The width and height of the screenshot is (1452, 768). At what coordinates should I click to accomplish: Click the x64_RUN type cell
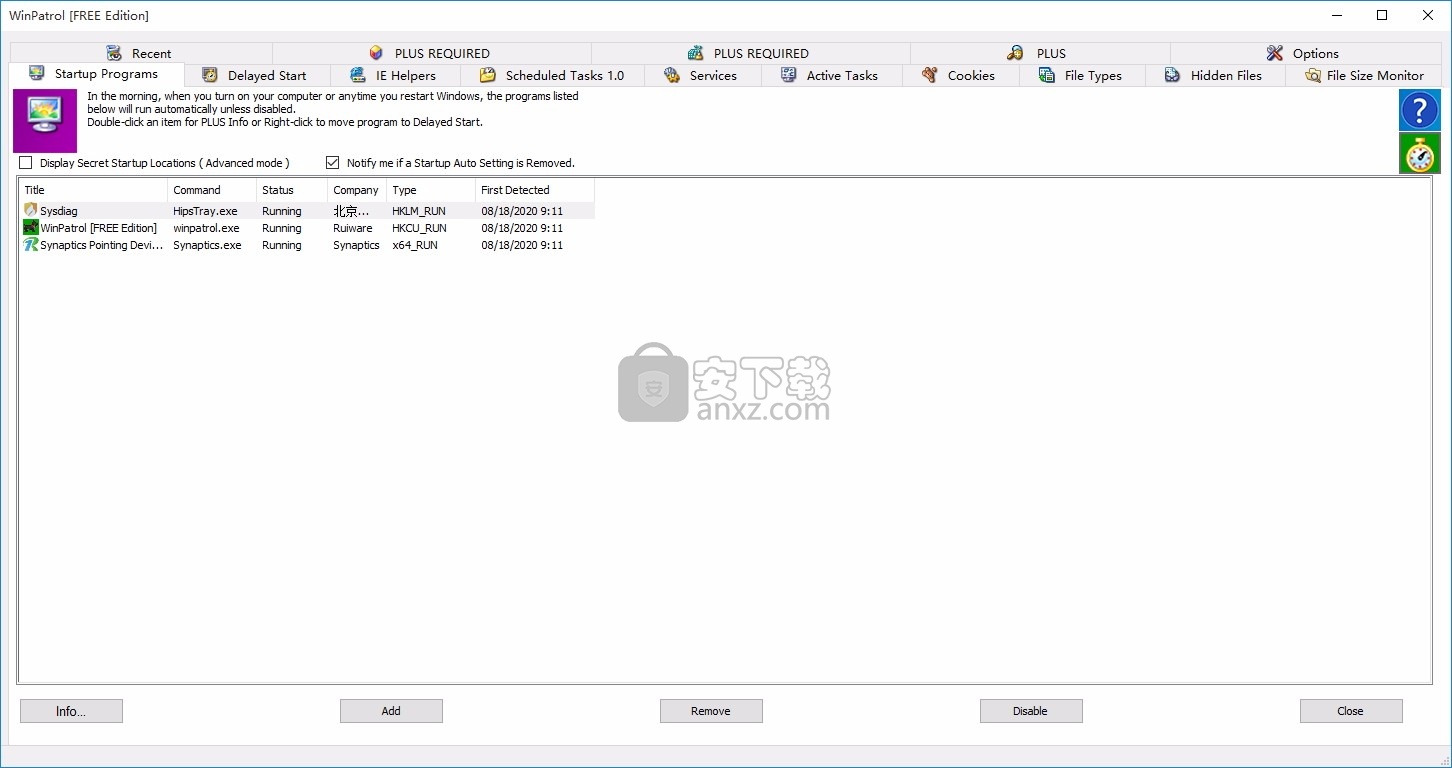[x=415, y=245]
